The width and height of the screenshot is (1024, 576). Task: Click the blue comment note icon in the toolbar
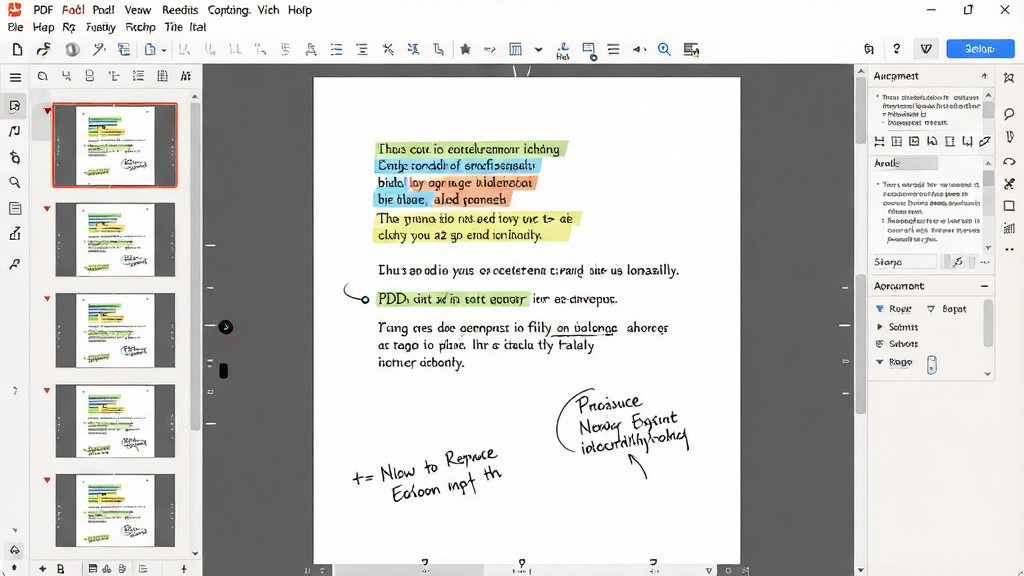(x=588, y=51)
